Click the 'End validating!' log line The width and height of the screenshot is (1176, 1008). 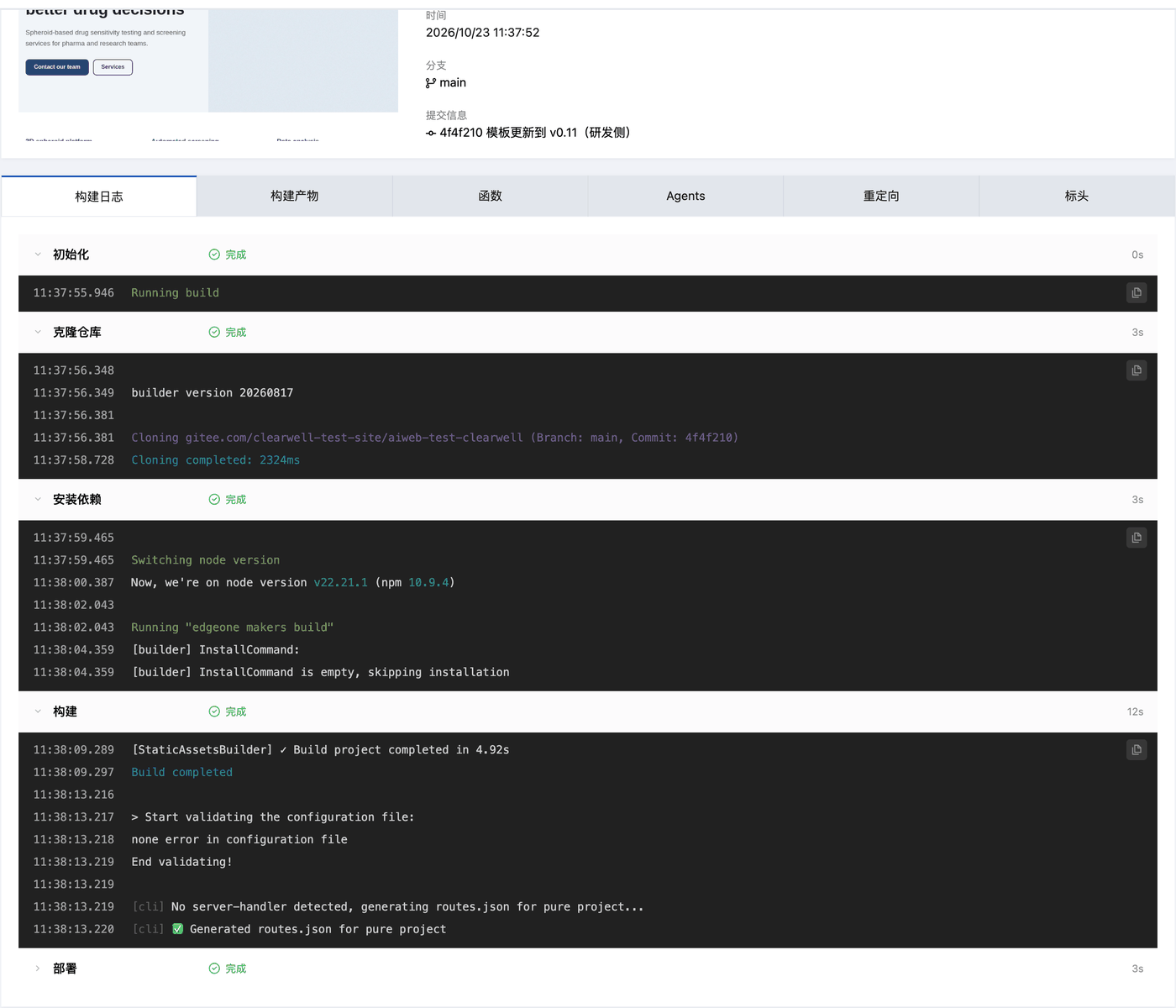(x=181, y=862)
